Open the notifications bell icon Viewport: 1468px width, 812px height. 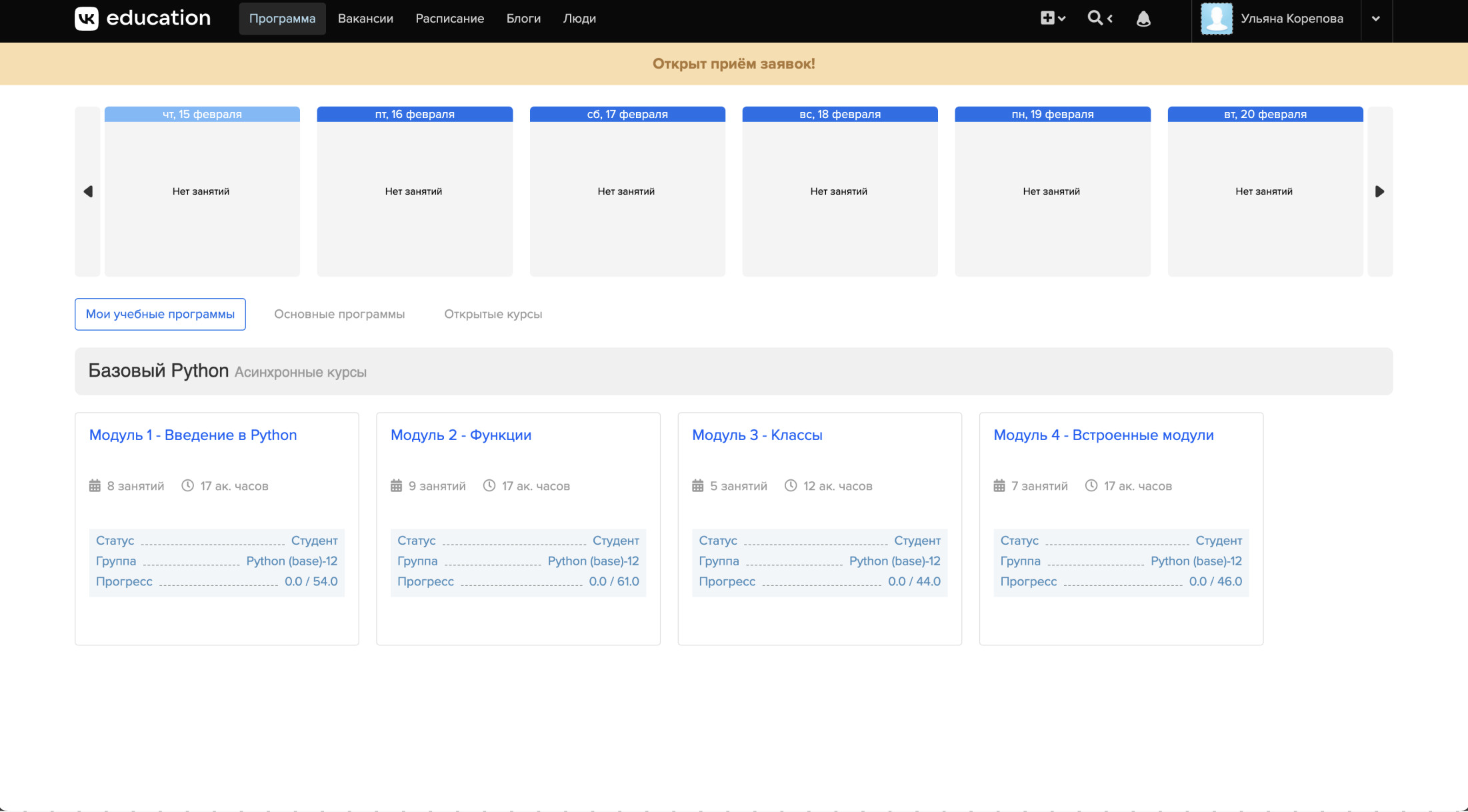(1143, 19)
